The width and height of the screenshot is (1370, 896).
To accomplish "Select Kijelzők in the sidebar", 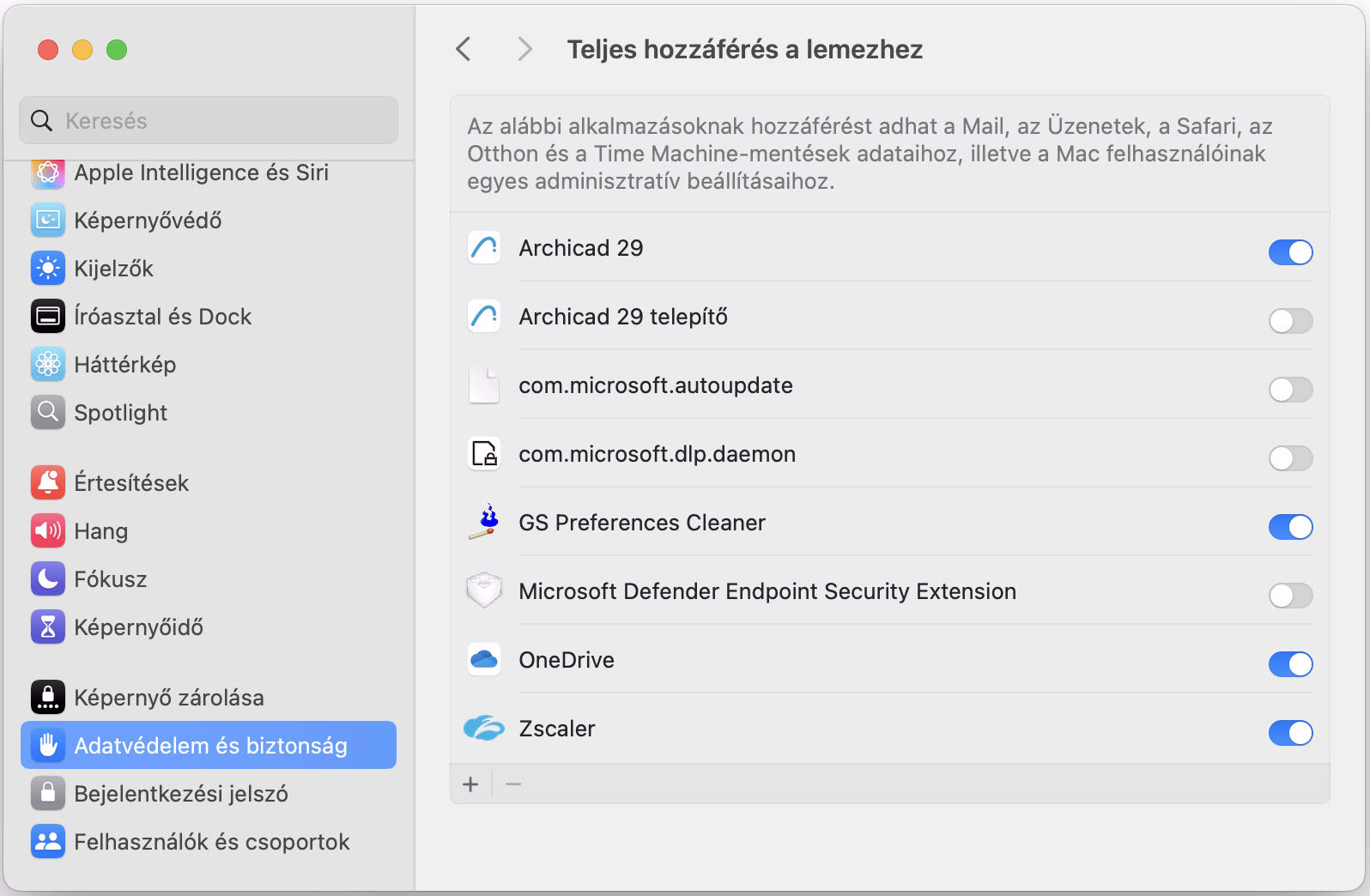I will click(209, 269).
